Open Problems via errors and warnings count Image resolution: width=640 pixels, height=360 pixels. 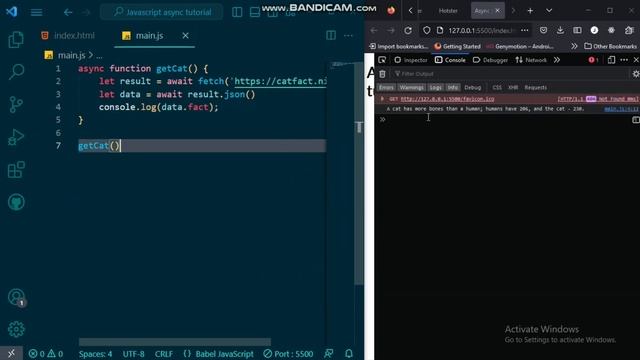tap(46, 354)
